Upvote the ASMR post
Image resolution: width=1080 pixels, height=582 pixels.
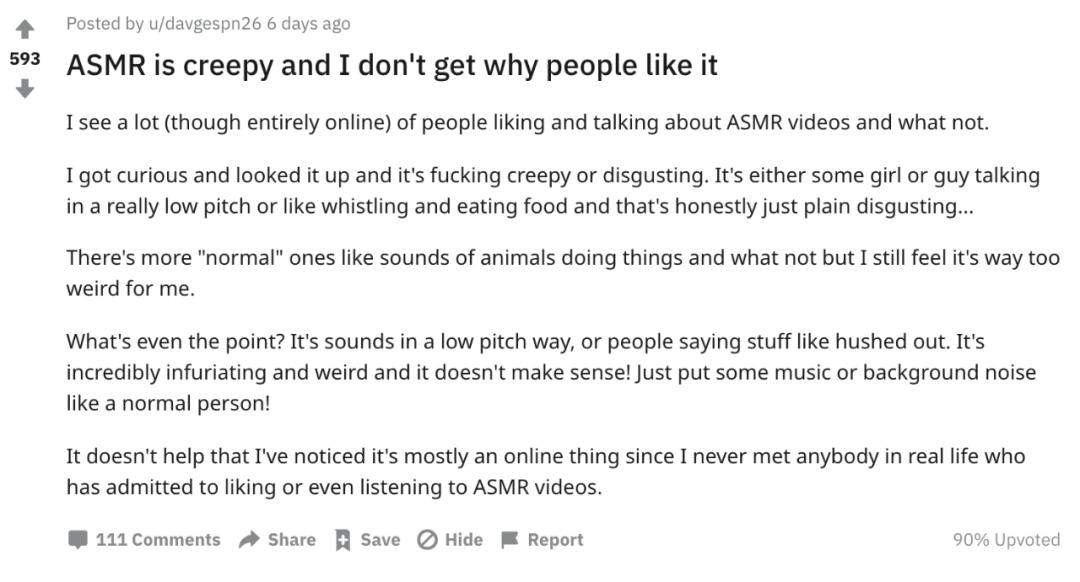point(25,29)
